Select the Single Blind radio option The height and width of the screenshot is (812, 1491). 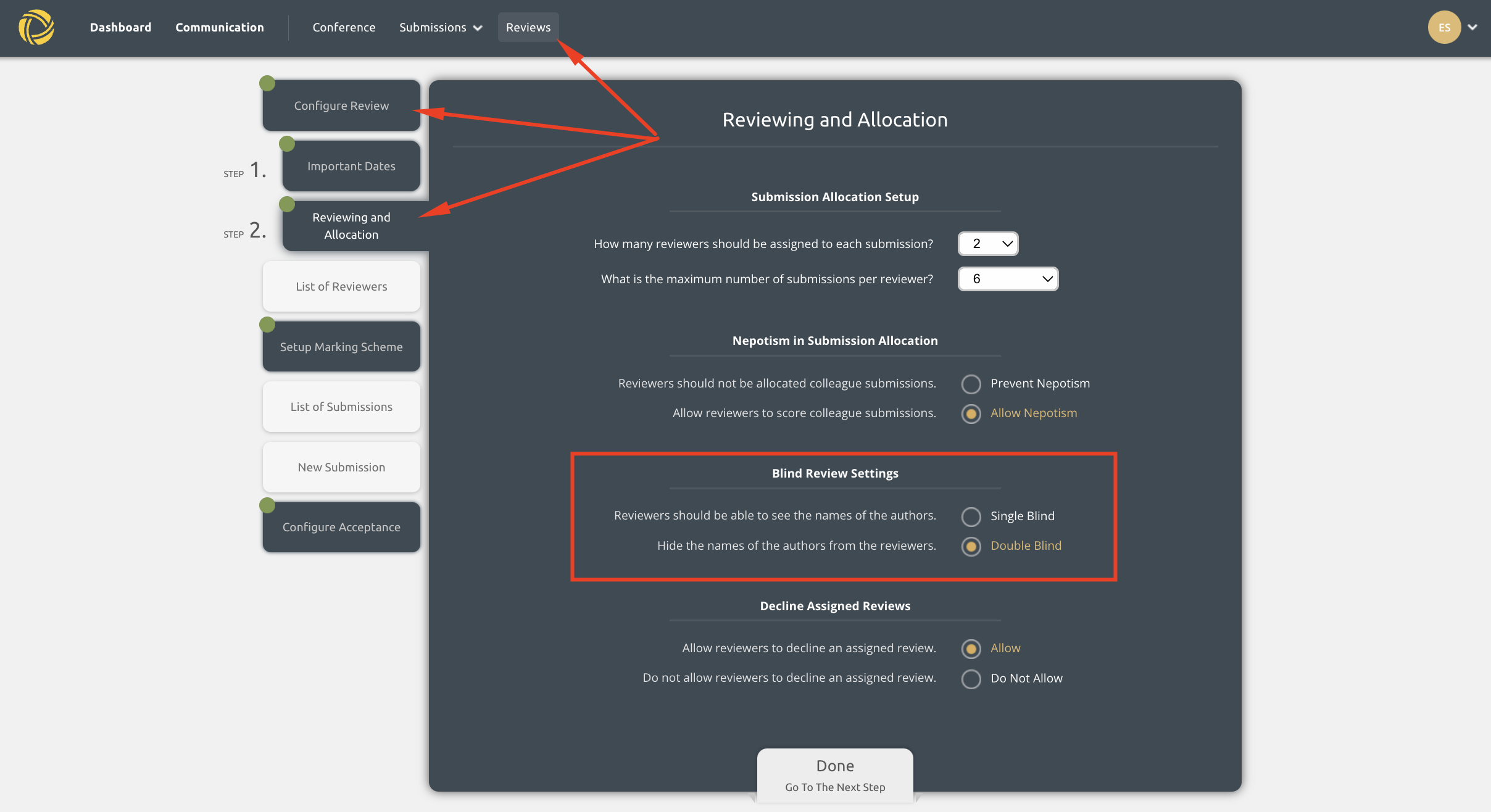tap(971, 516)
